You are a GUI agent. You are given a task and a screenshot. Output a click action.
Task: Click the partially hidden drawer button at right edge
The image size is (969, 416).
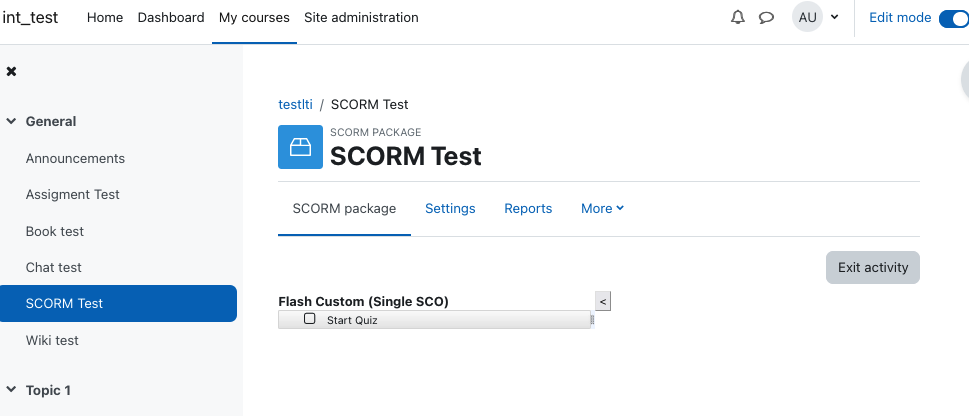965,80
